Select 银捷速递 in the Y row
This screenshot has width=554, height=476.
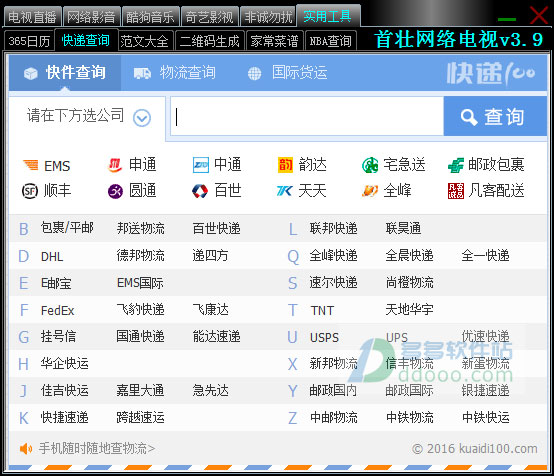[485, 390]
